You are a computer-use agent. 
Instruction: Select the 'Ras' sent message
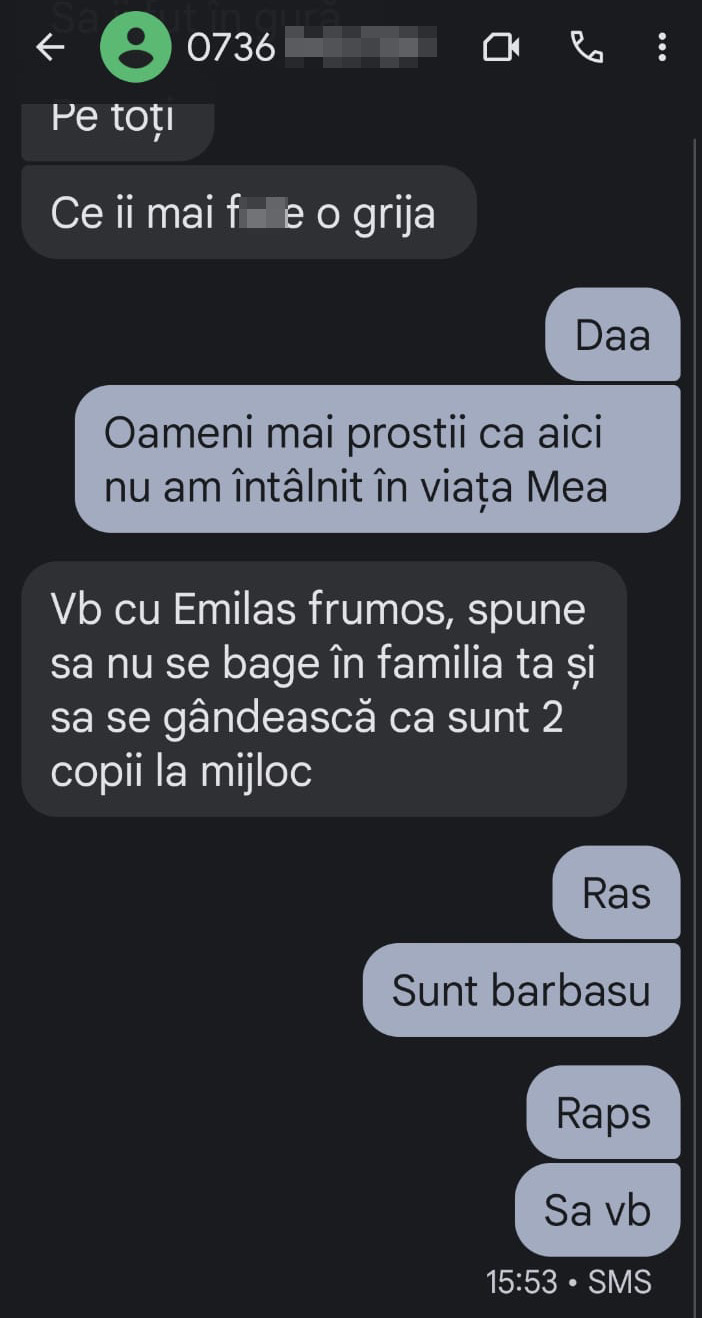(x=616, y=893)
